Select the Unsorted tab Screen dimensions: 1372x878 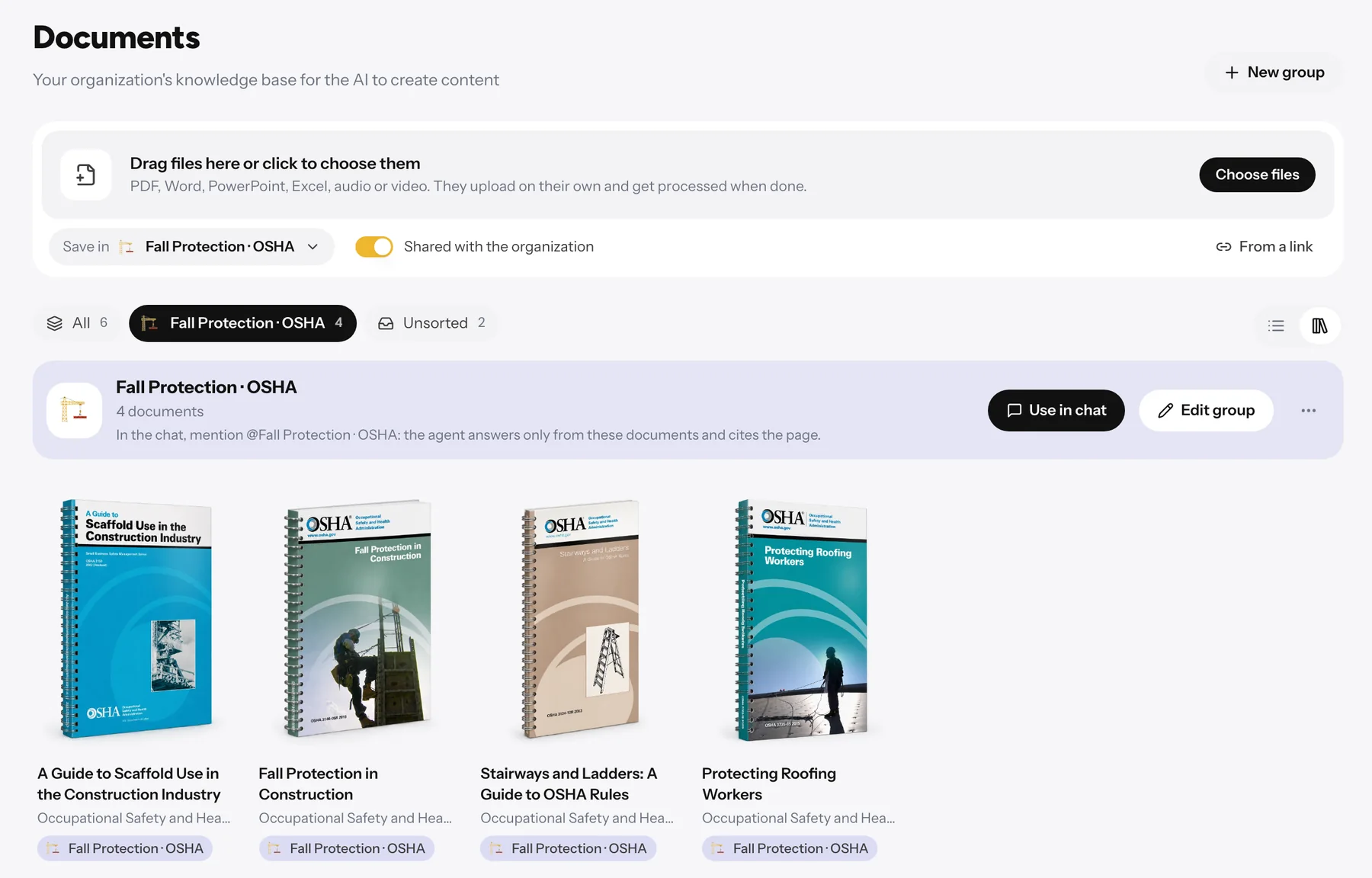[x=432, y=323]
